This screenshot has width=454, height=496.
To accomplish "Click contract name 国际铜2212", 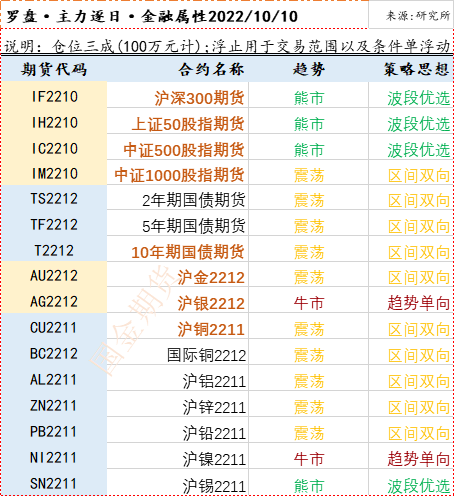I will click(206, 355).
